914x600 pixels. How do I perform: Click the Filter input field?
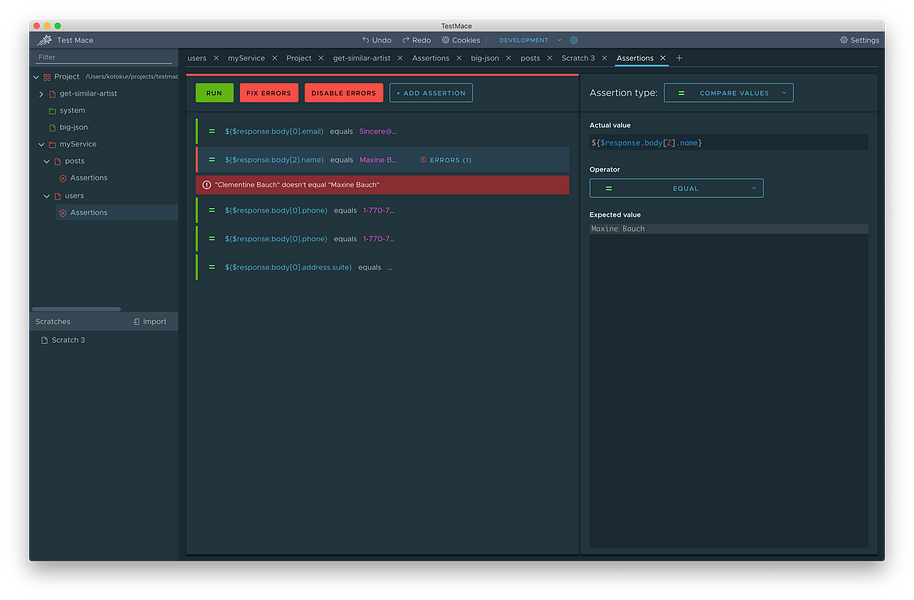point(104,57)
